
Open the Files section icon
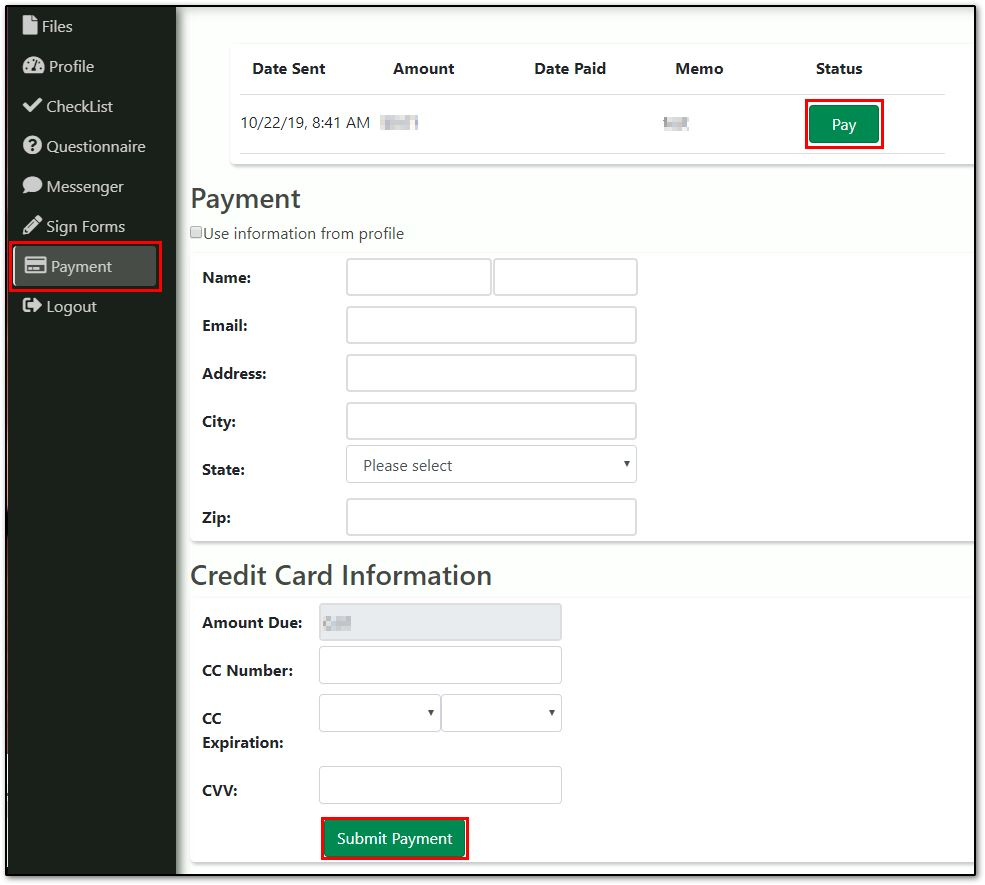pyautogui.click(x=32, y=26)
